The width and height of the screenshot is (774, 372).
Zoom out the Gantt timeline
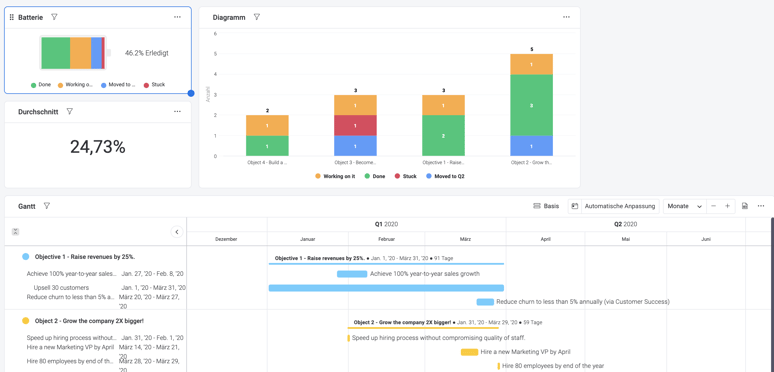click(x=712, y=206)
